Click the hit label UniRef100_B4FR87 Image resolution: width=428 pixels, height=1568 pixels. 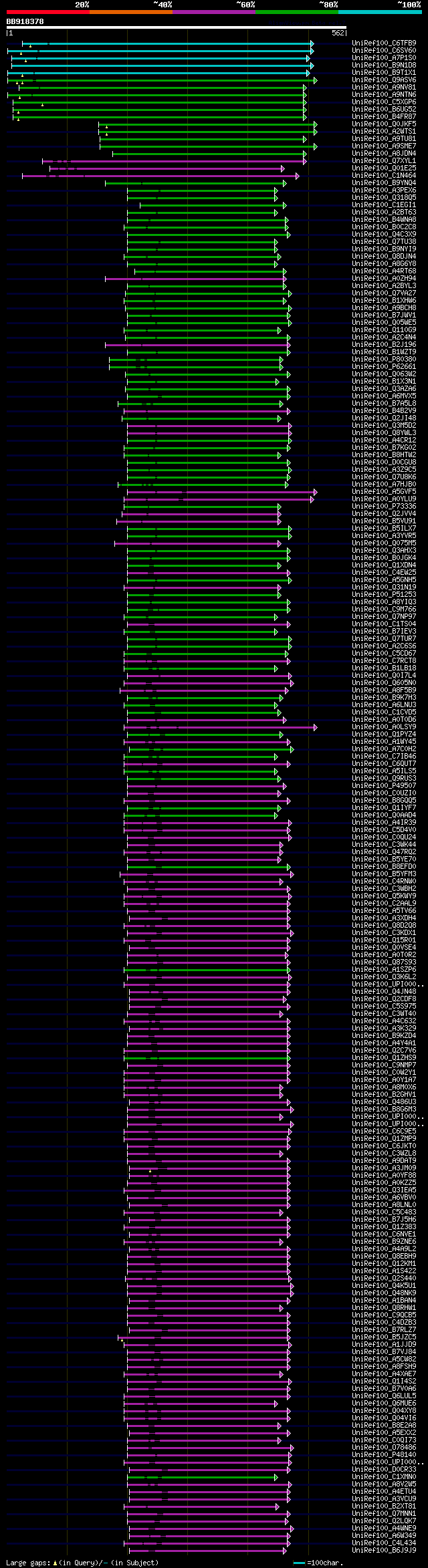tap(384, 117)
